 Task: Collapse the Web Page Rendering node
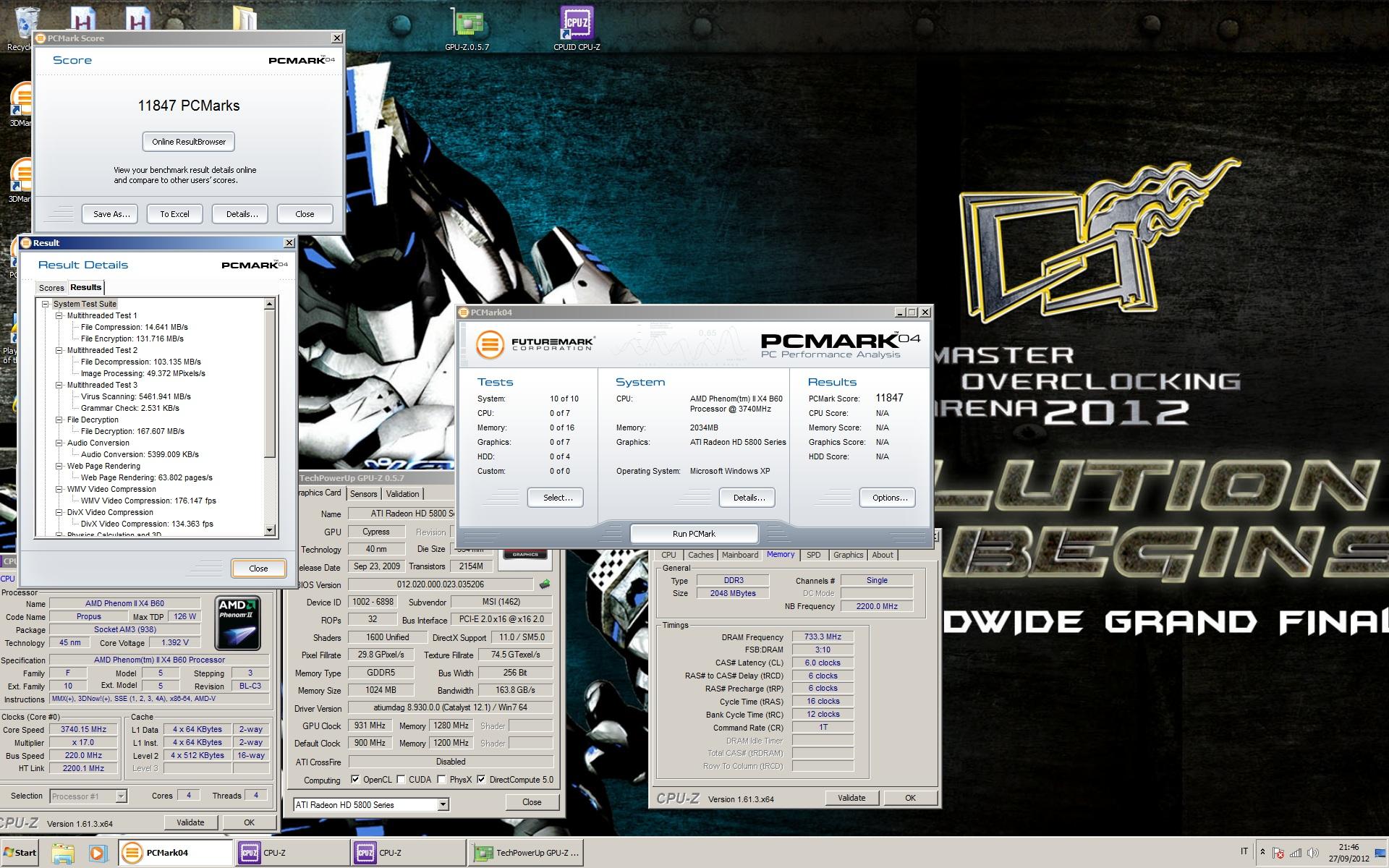[x=59, y=466]
